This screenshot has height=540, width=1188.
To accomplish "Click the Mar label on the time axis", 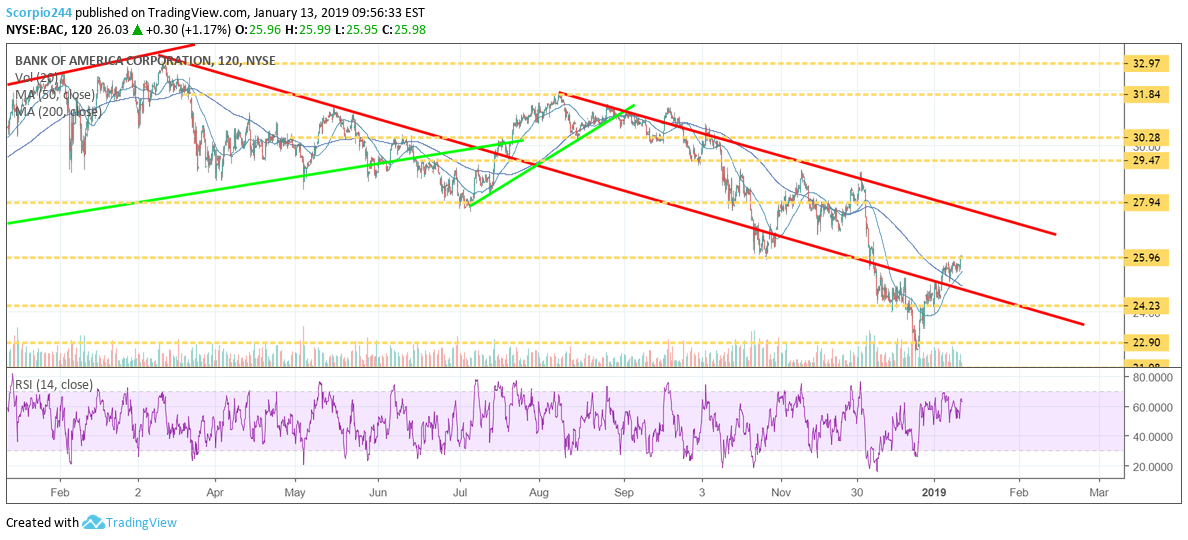I will pos(1099,492).
